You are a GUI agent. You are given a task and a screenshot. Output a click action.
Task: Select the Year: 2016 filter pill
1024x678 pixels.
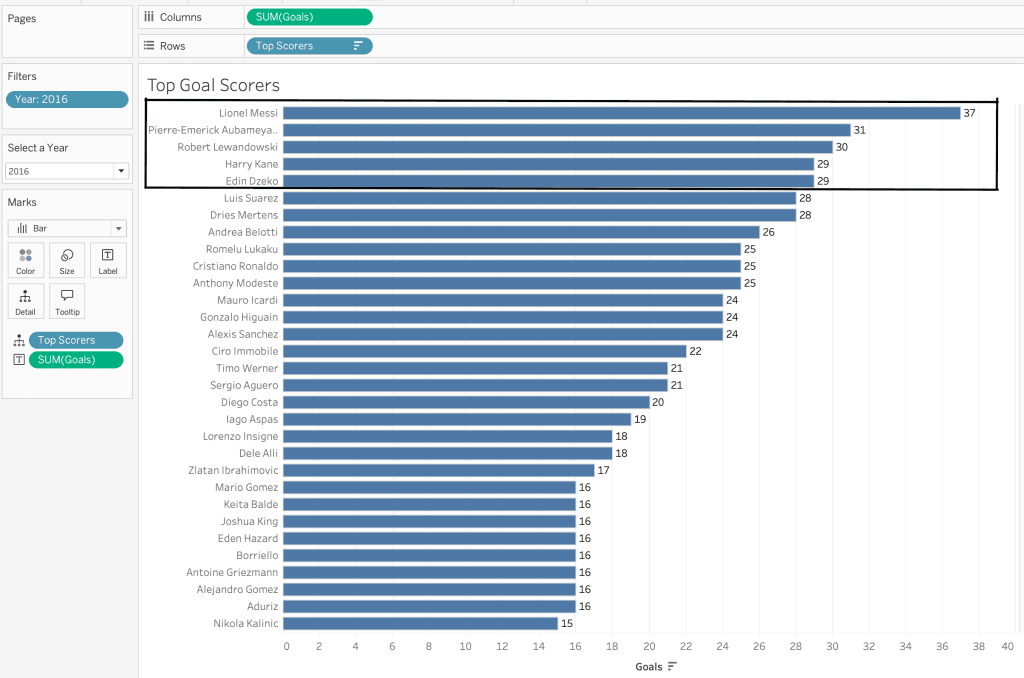[x=67, y=99]
